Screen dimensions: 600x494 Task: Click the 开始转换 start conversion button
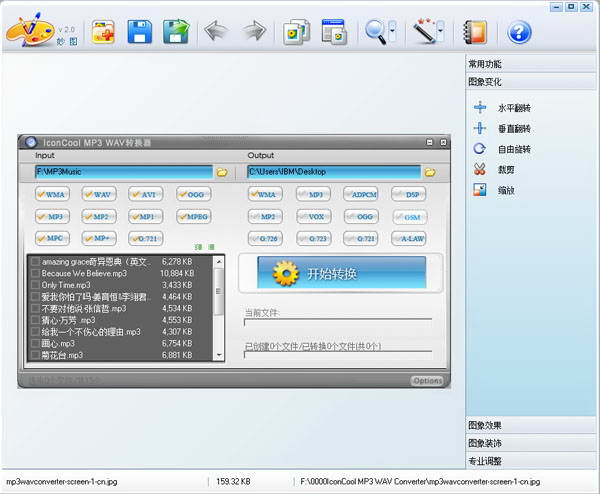[x=341, y=272]
